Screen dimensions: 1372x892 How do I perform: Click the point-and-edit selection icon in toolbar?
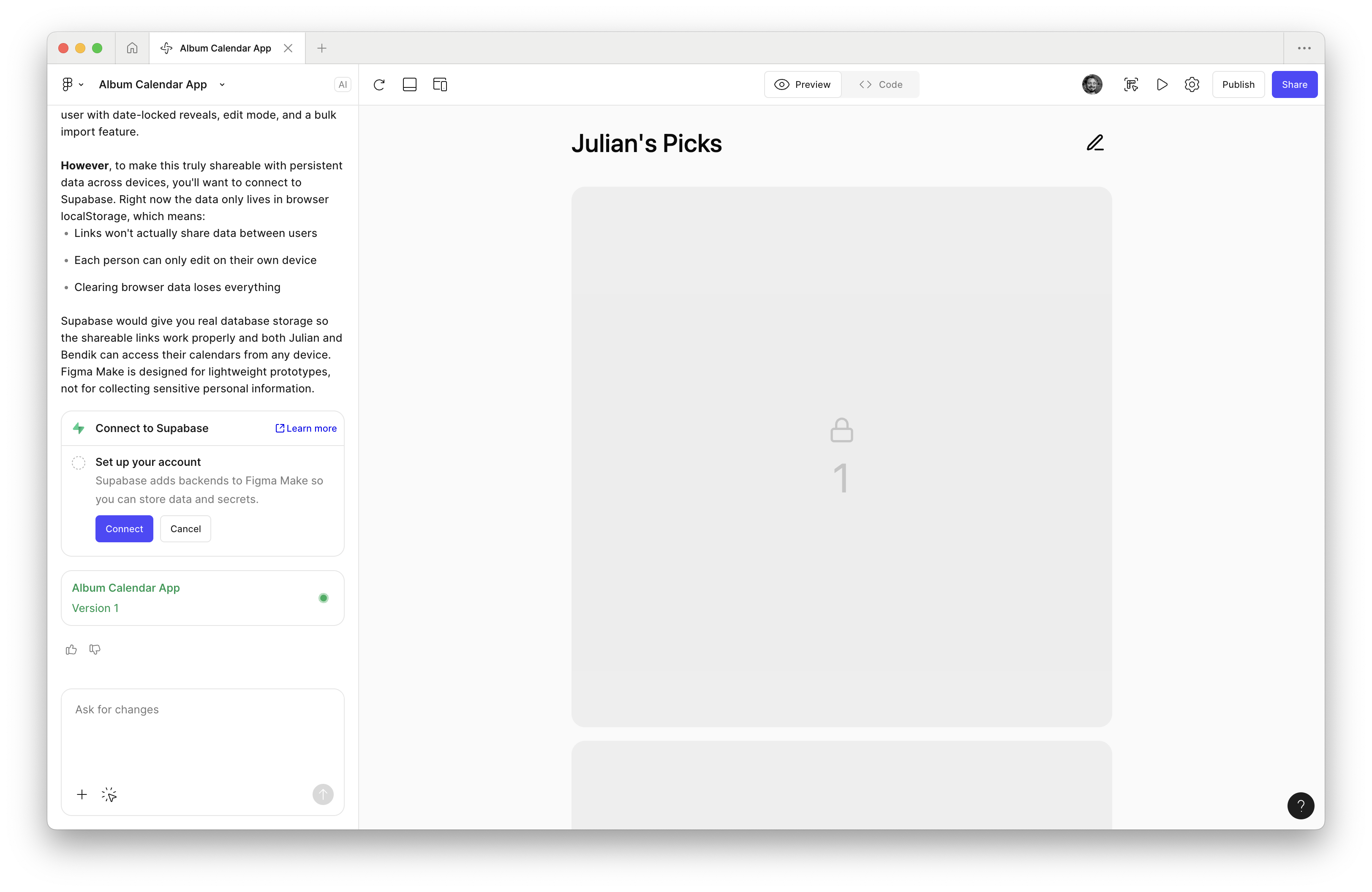click(1130, 85)
